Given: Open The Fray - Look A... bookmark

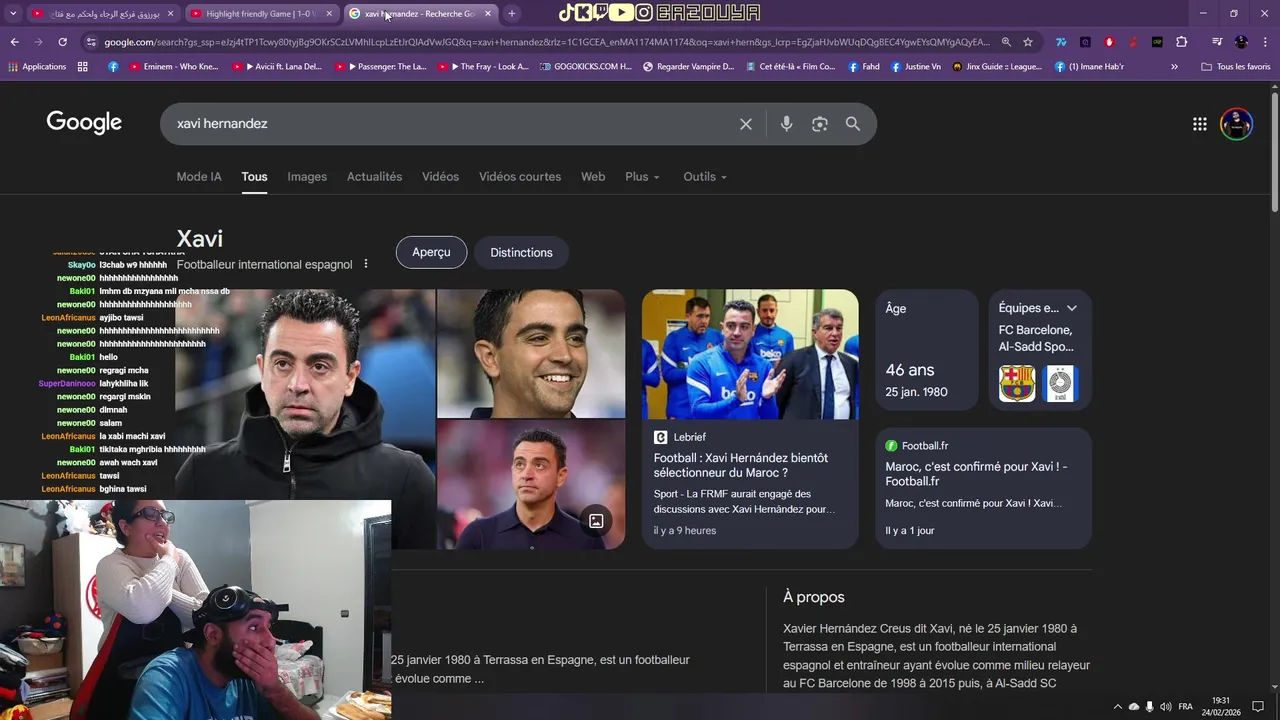Looking at the screenshot, I should [x=483, y=67].
